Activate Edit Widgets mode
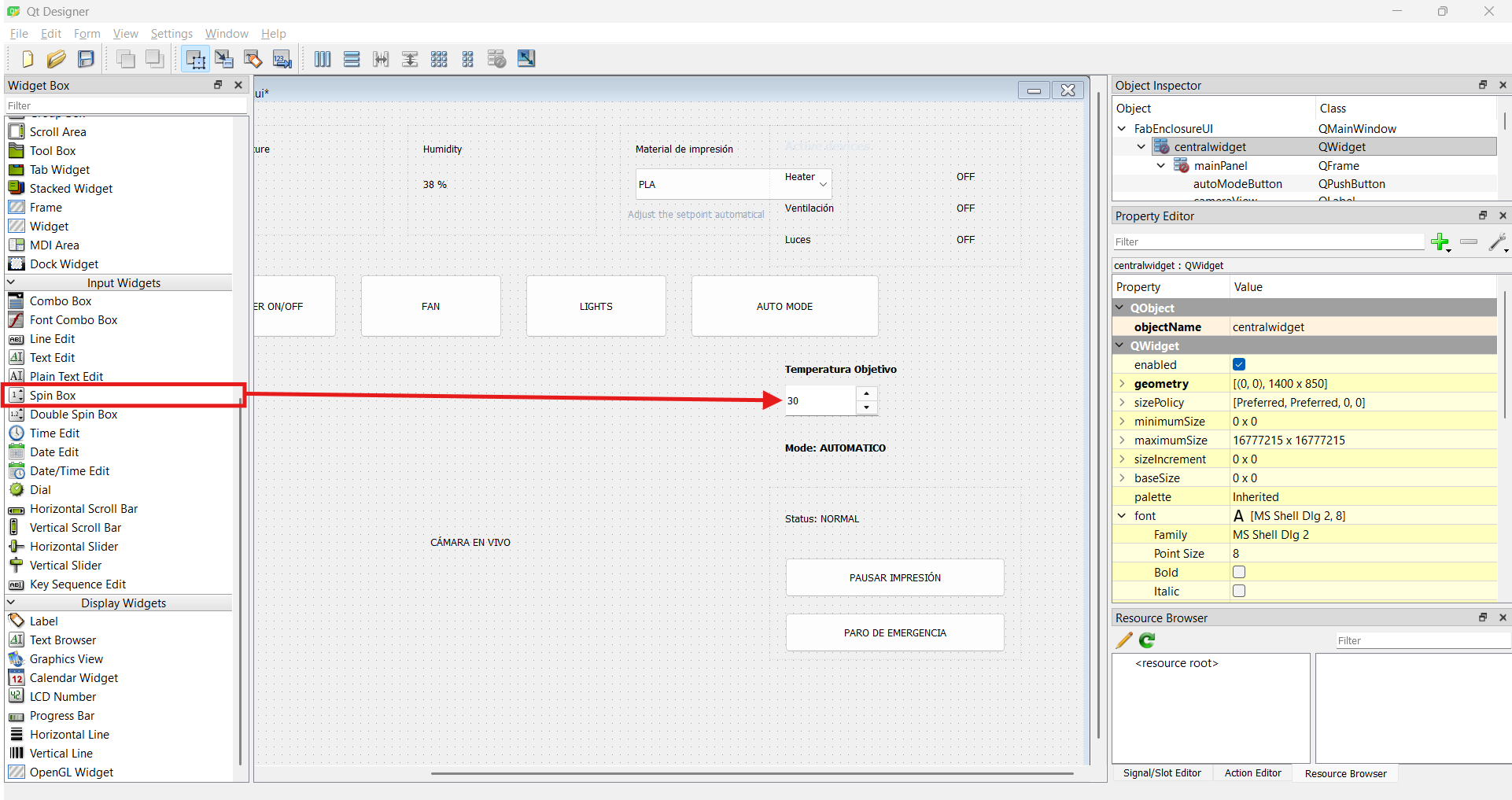 tap(195, 59)
